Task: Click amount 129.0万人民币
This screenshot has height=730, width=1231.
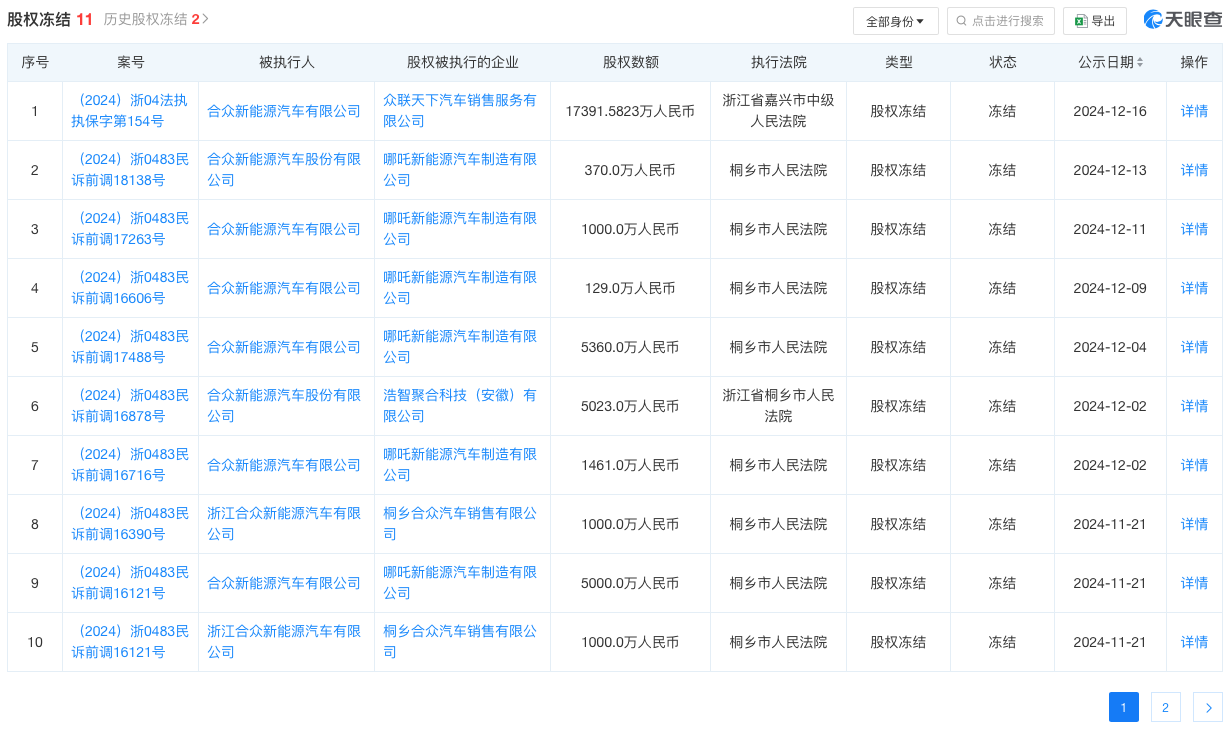Action: pos(630,288)
